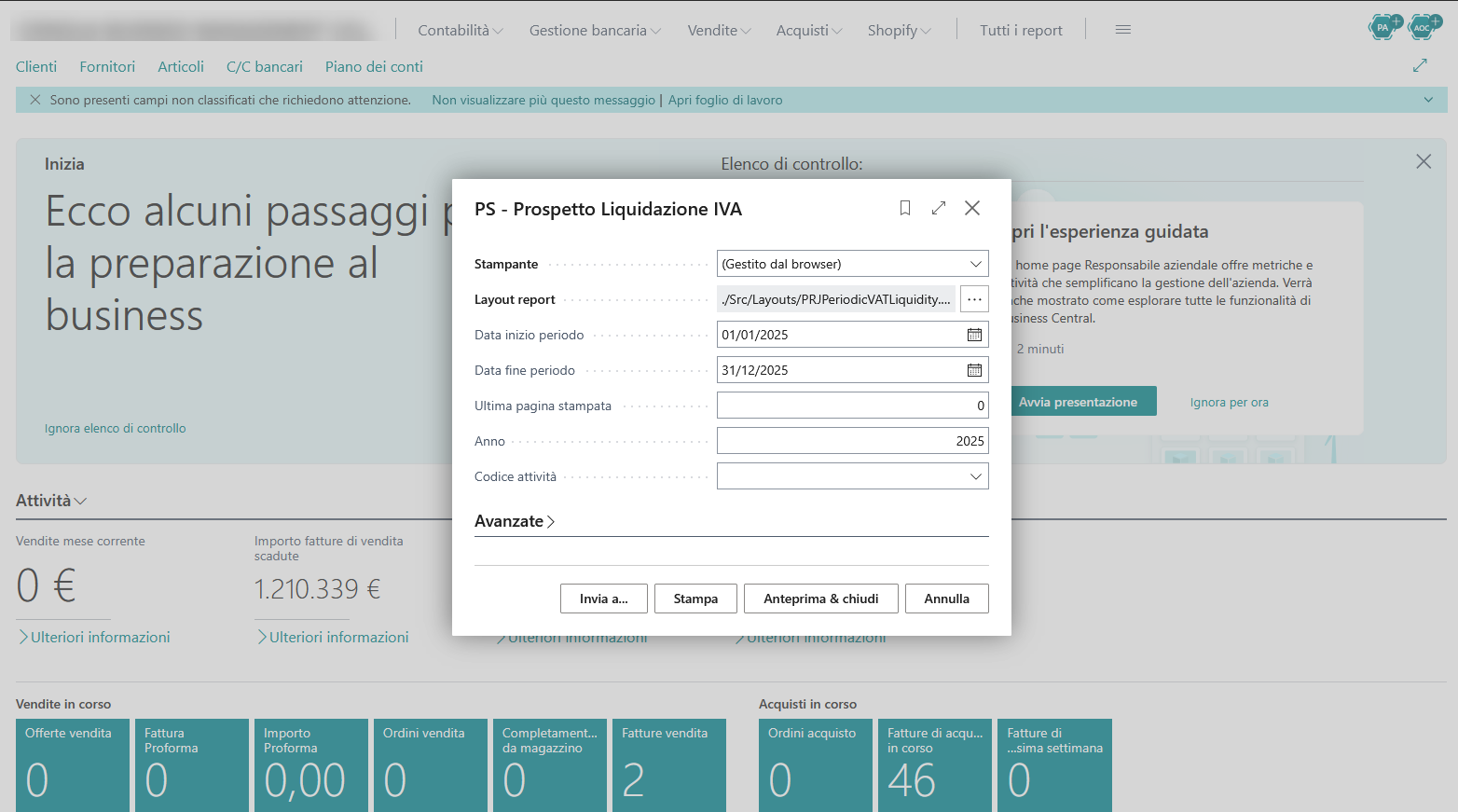Go to Piano dei conti
This screenshot has height=812, width=1458.
[374, 66]
